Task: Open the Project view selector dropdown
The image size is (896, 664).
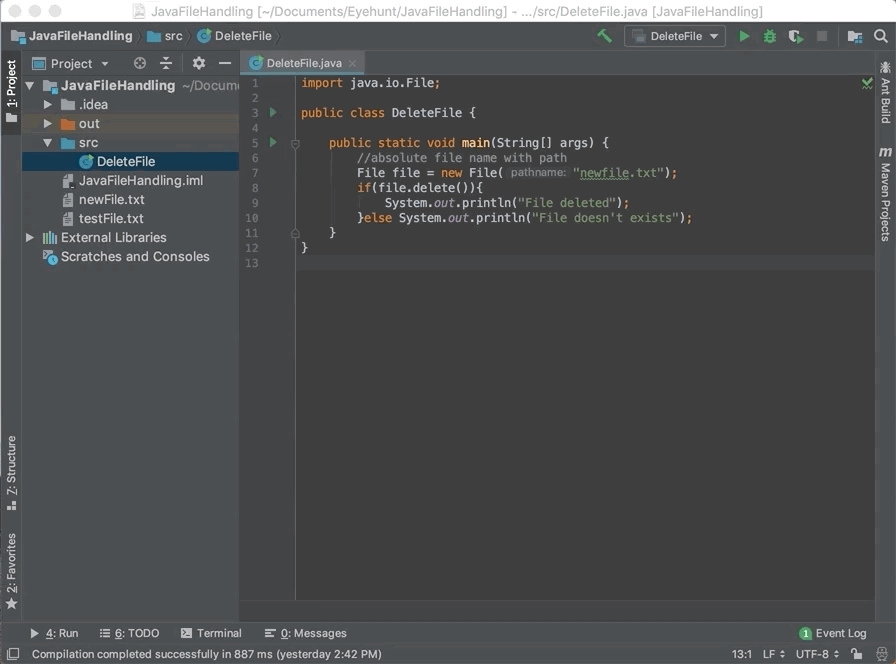Action: 70,63
